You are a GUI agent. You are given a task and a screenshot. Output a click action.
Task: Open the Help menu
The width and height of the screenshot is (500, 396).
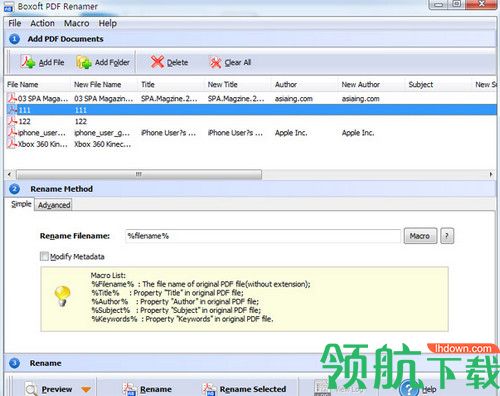(108, 23)
